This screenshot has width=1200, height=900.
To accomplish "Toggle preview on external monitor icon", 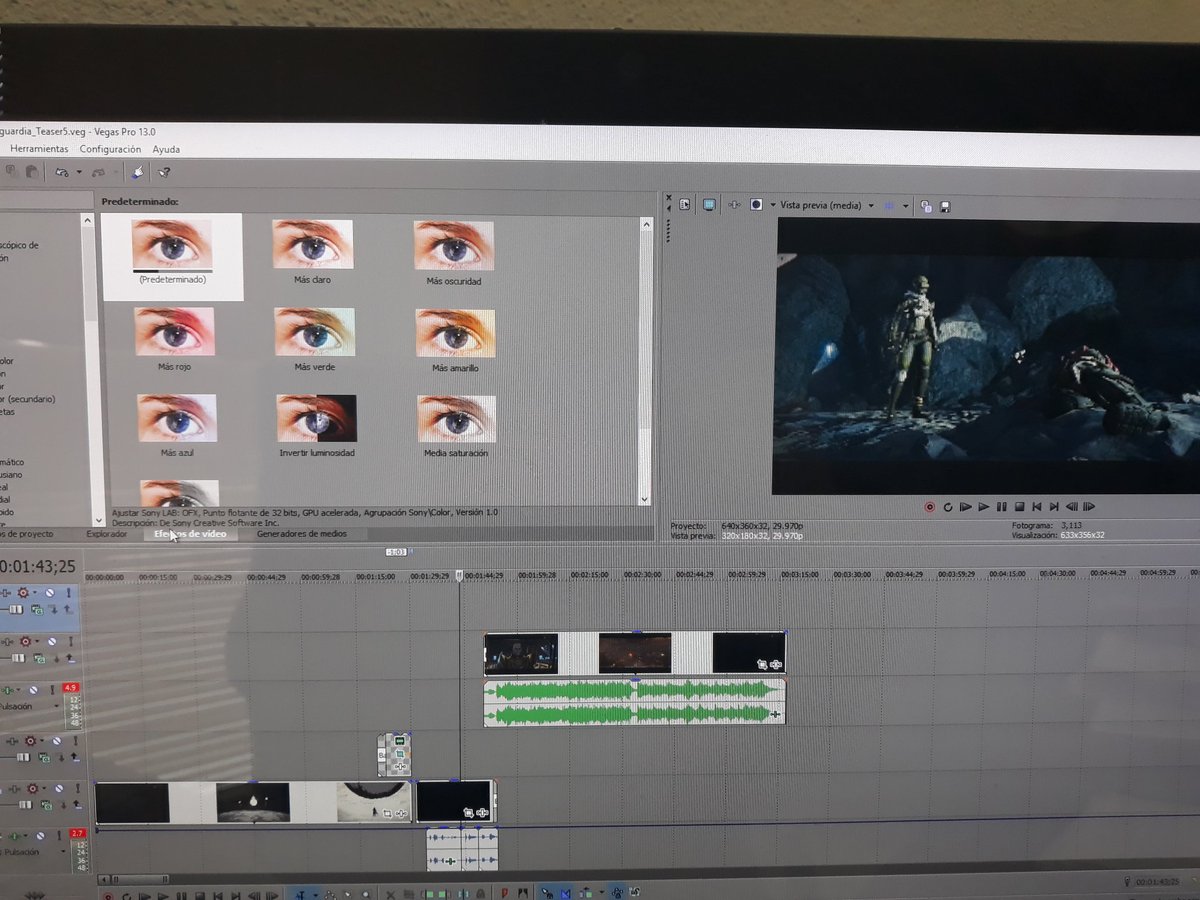I will point(709,204).
